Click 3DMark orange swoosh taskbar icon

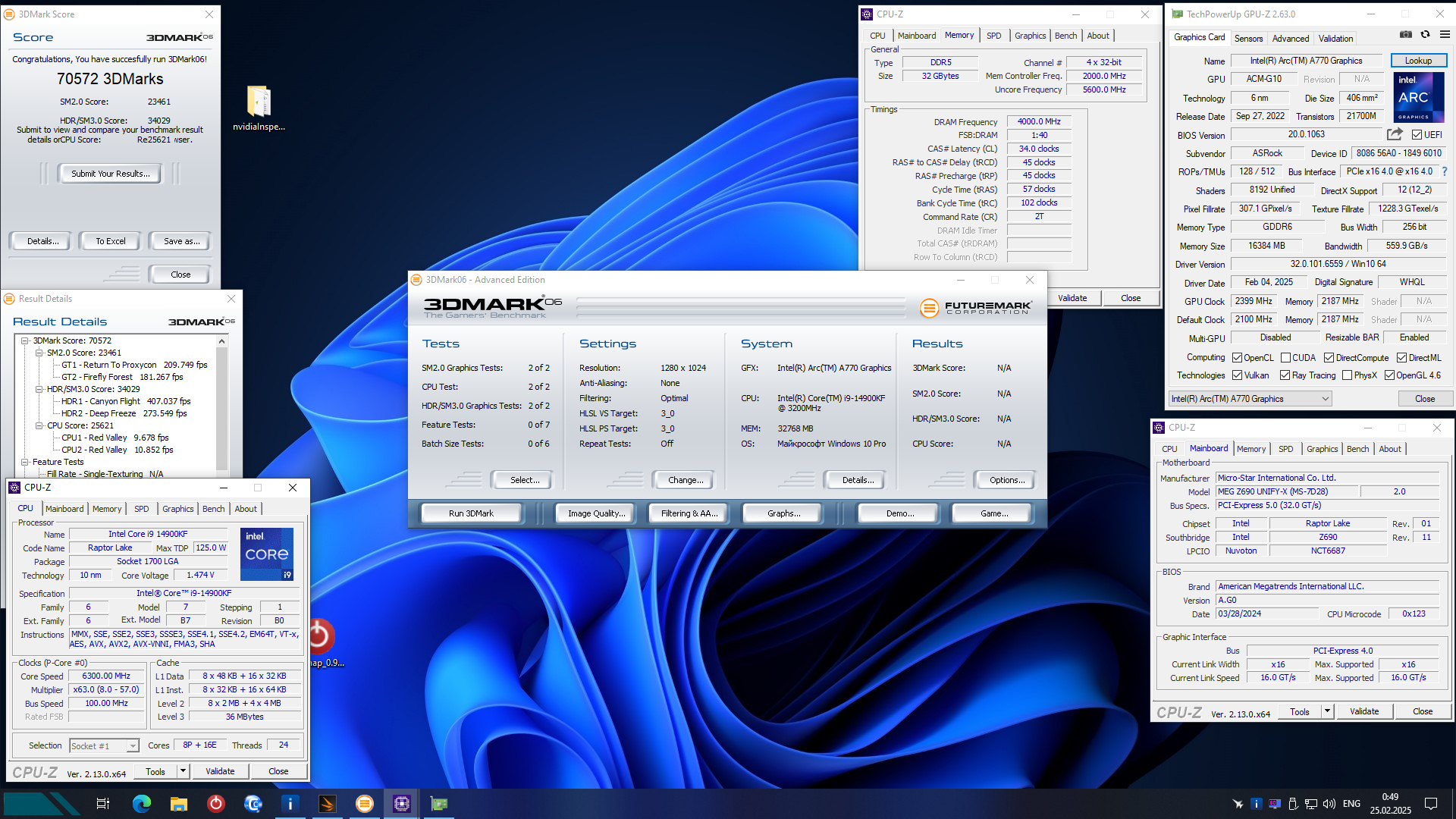[328, 804]
